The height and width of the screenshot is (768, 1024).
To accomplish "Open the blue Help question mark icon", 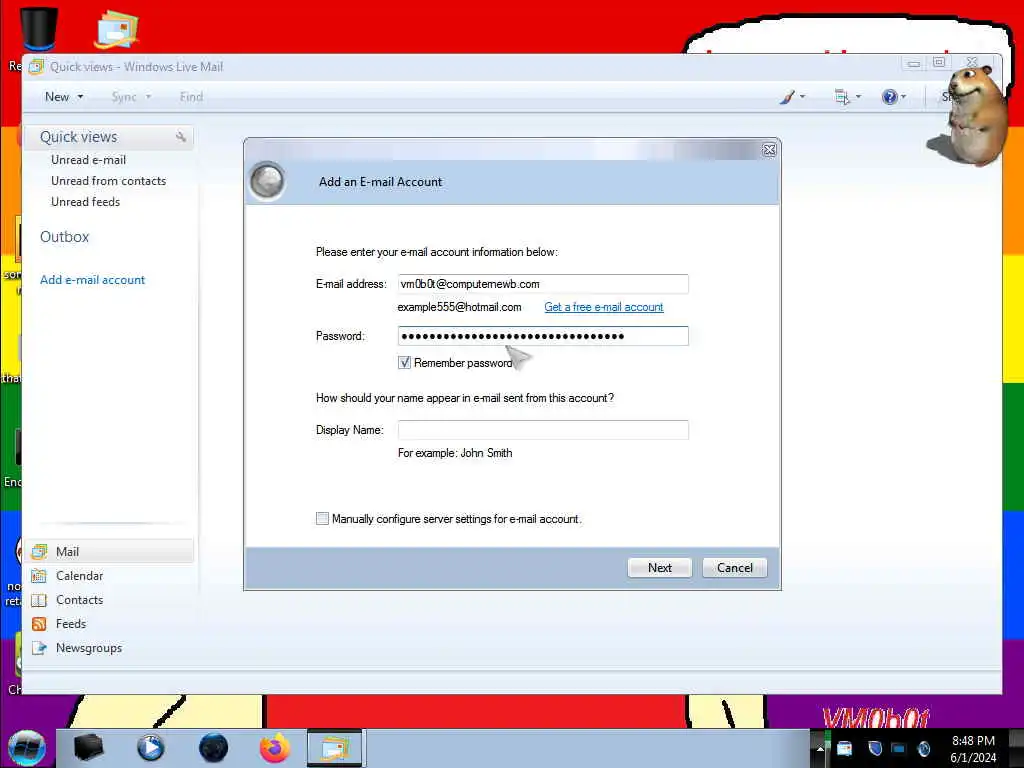I will point(889,97).
